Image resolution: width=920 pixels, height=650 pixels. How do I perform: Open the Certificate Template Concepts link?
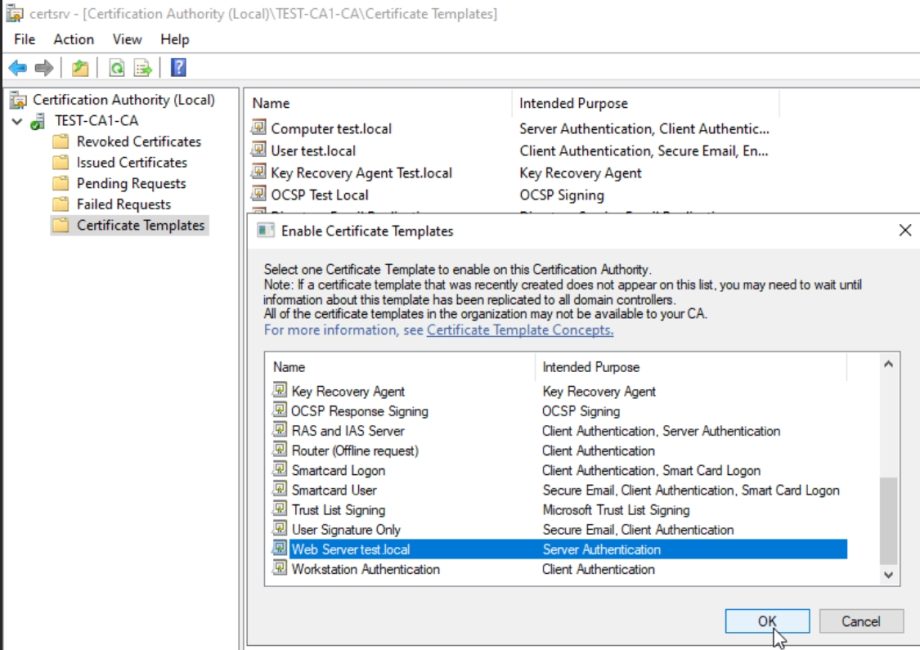coord(520,330)
